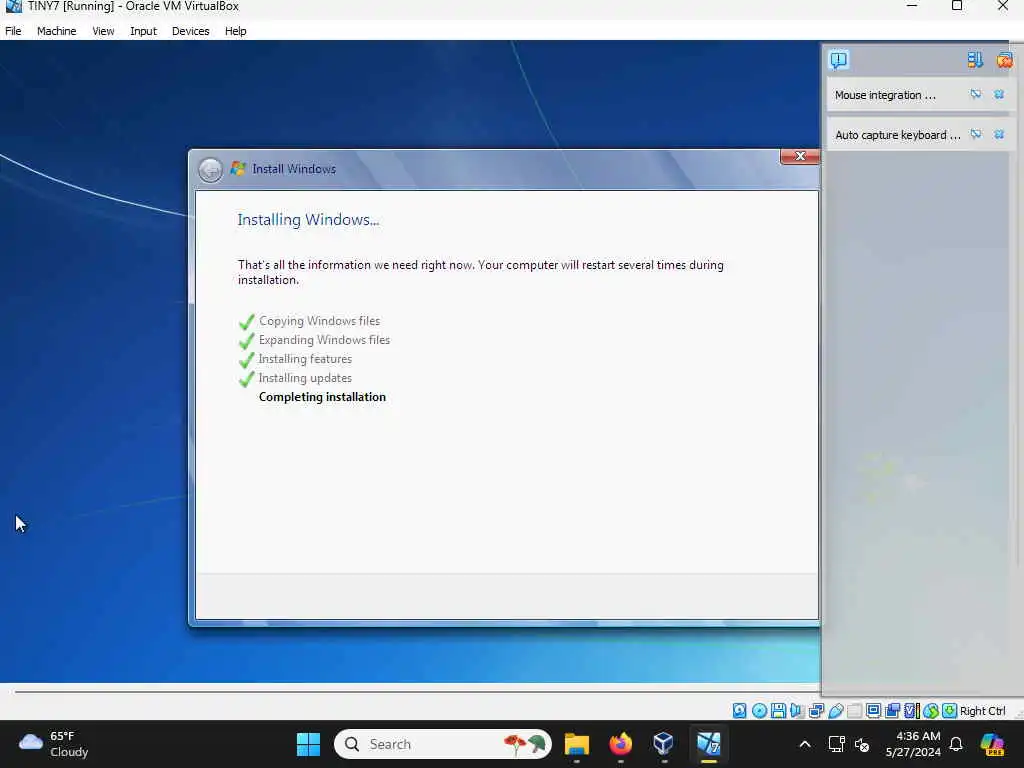This screenshot has width=1024, height=768.
Task: Open the Copilot preview taskbar icon
Action: coord(992,744)
